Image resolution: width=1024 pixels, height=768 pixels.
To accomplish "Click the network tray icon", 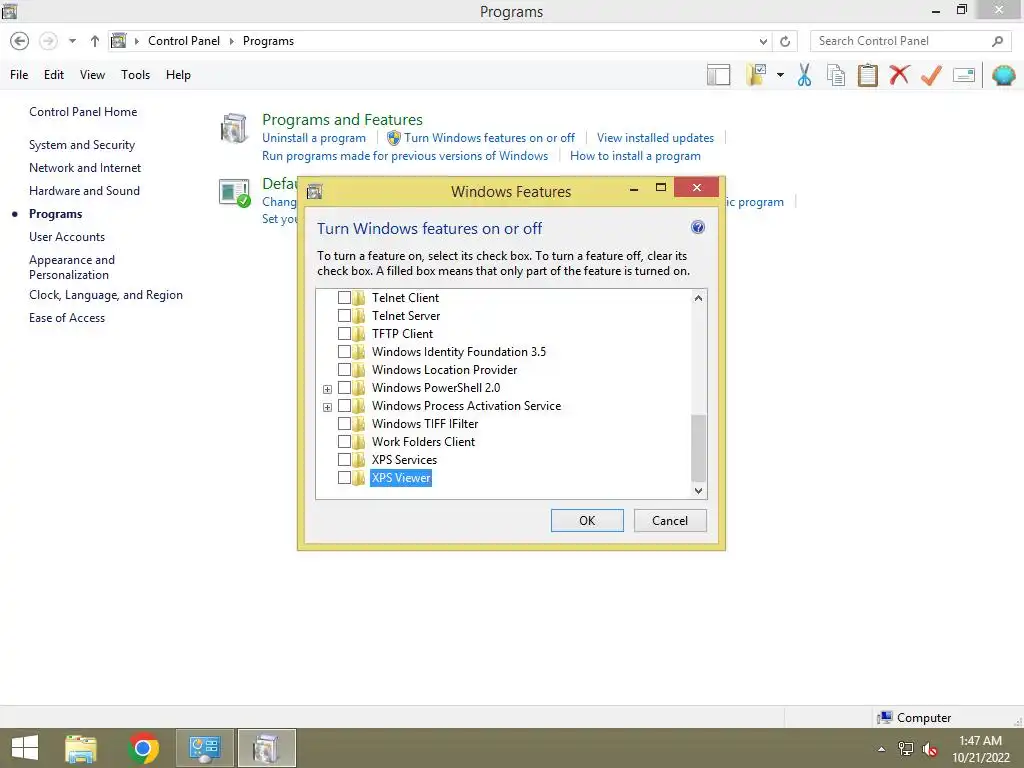I will point(906,749).
